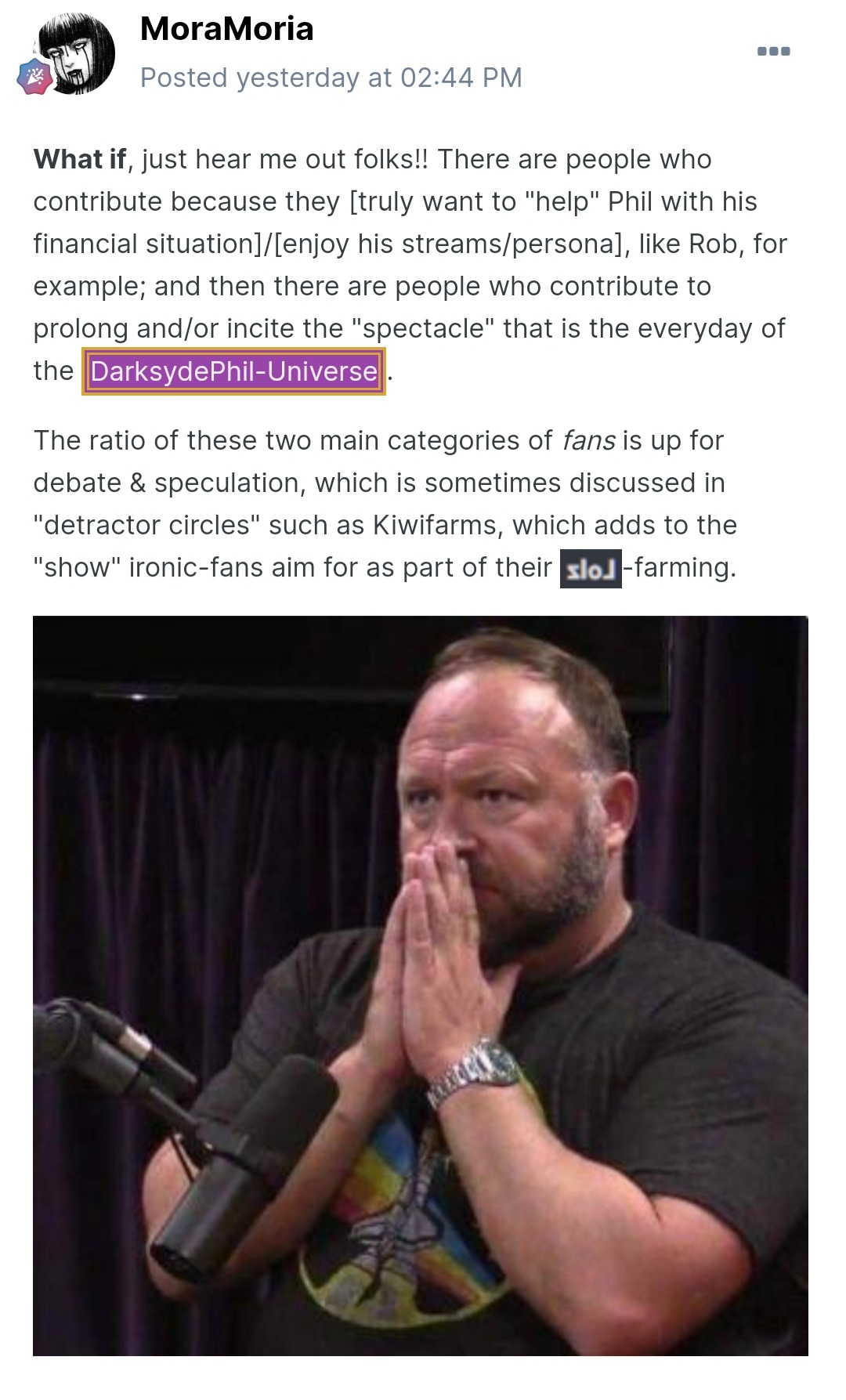Screen dimensions: 846x1400
Task: Click the '-farming.' text after the emoticon
Action: 679,567
